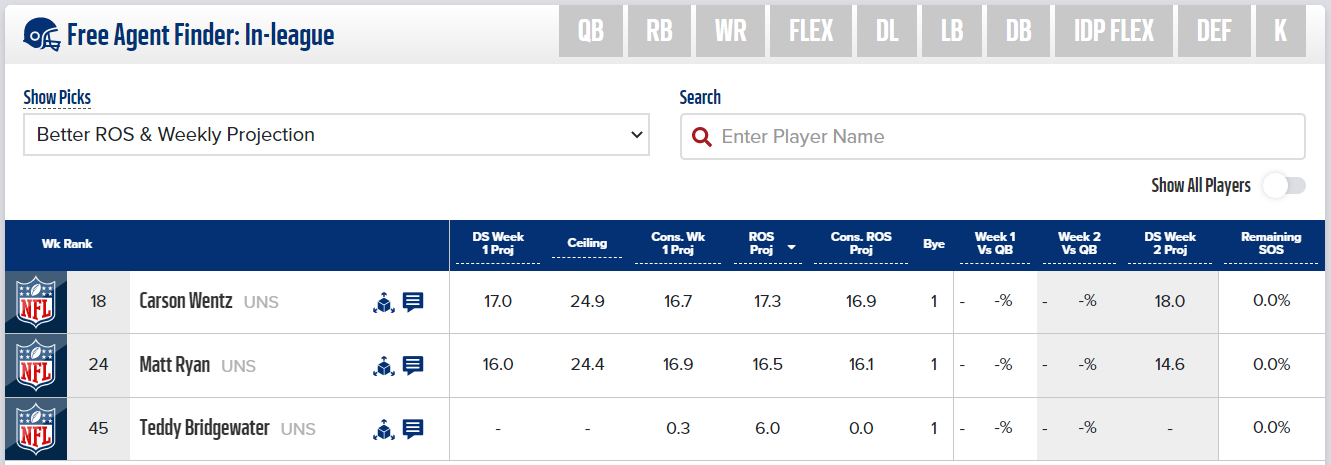Select the DL position tab
1331x465 pixels.
coord(887,31)
